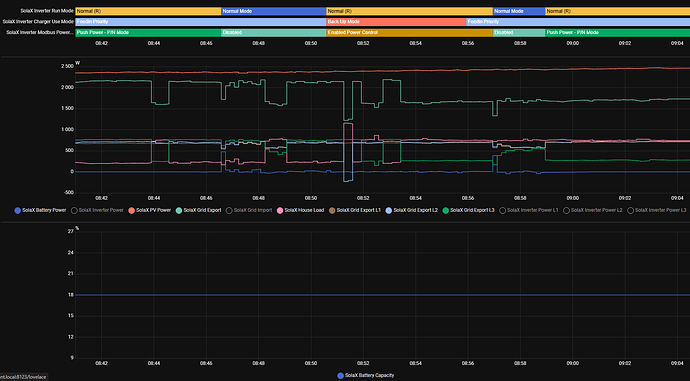Click the SolaX Inverter Modbus Power row label
Screen dimensions: 690x381
tap(40, 33)
